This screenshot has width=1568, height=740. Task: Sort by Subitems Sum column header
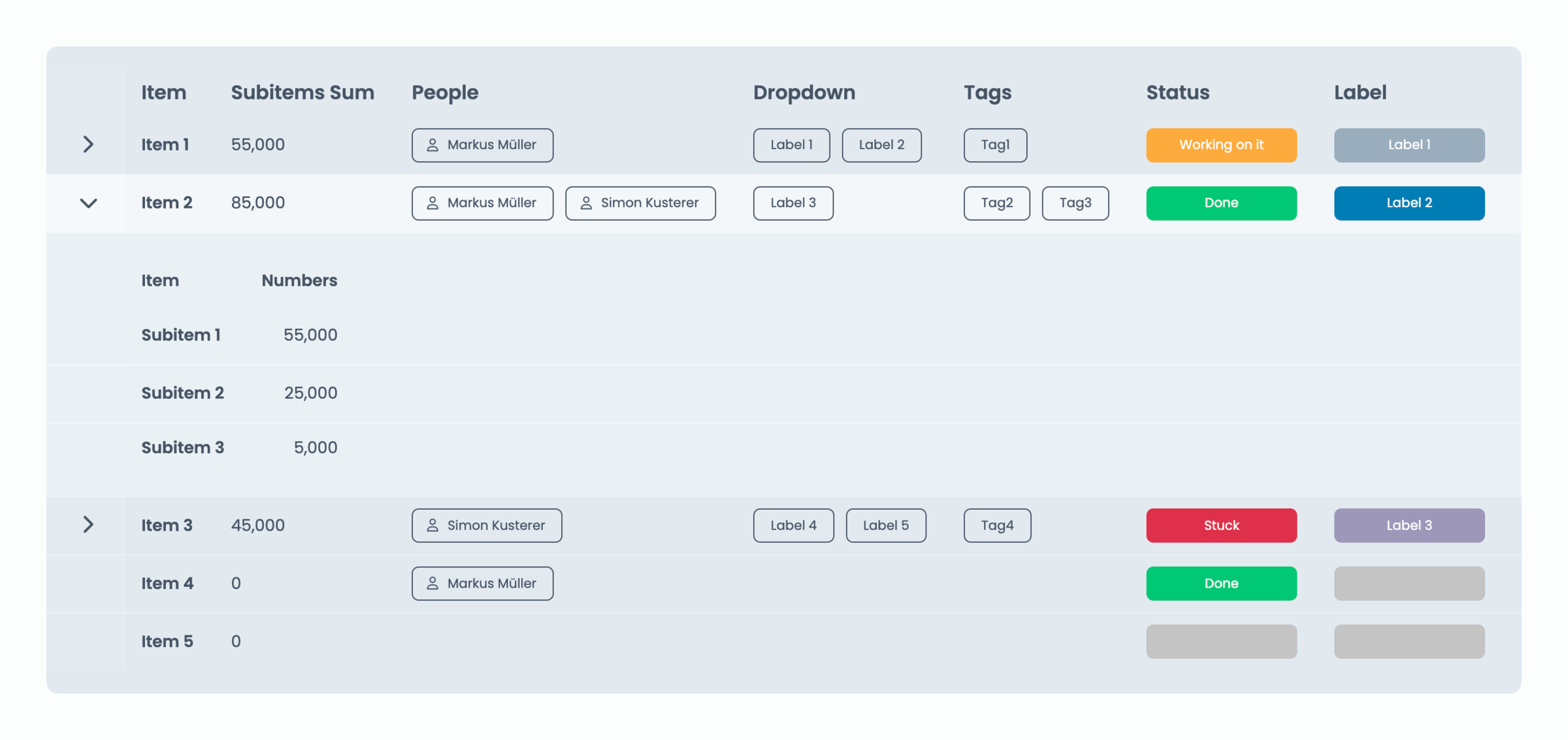(302, 93)
